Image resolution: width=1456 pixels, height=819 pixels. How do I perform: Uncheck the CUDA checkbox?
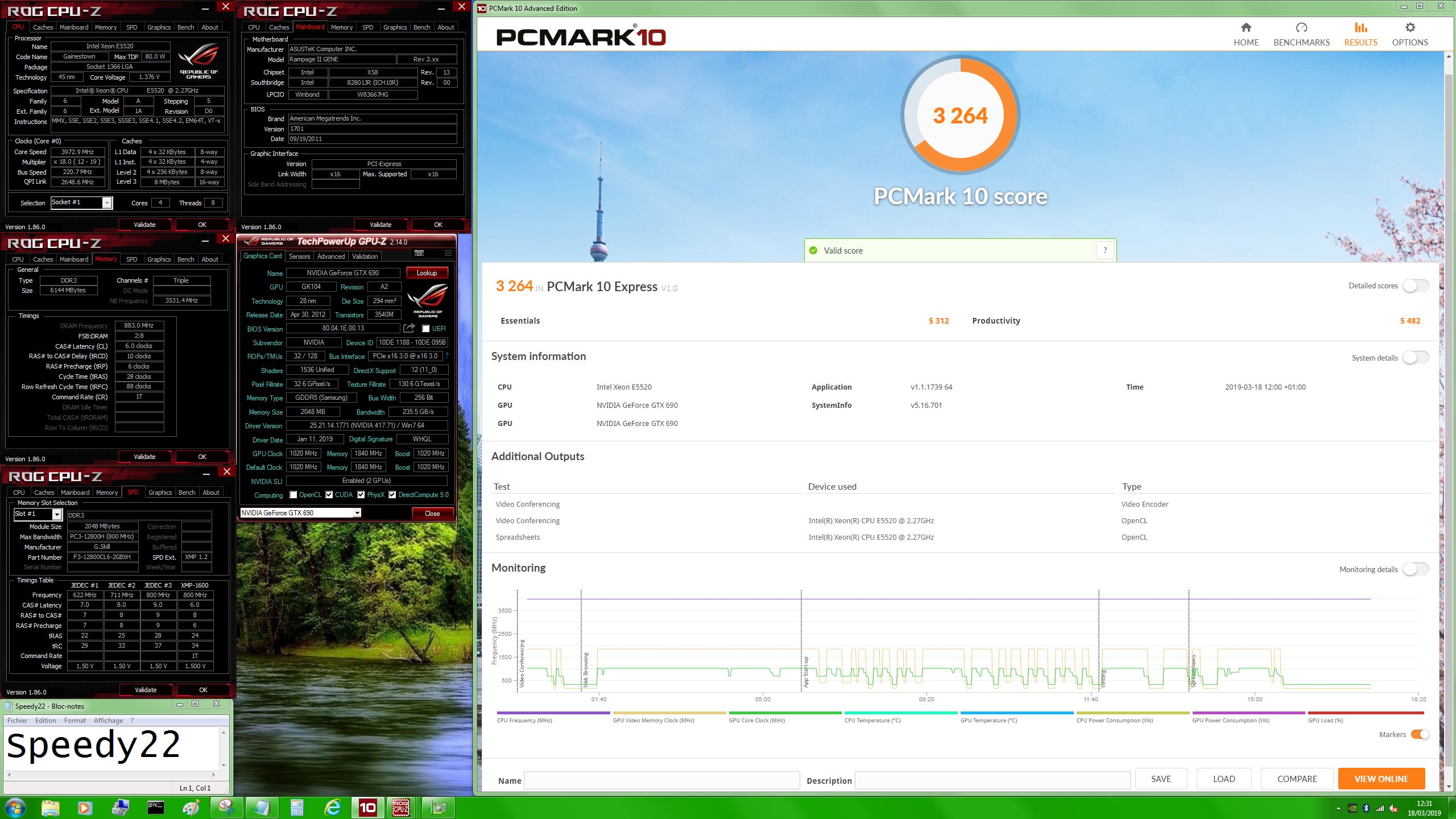click(x=329, y=495)
